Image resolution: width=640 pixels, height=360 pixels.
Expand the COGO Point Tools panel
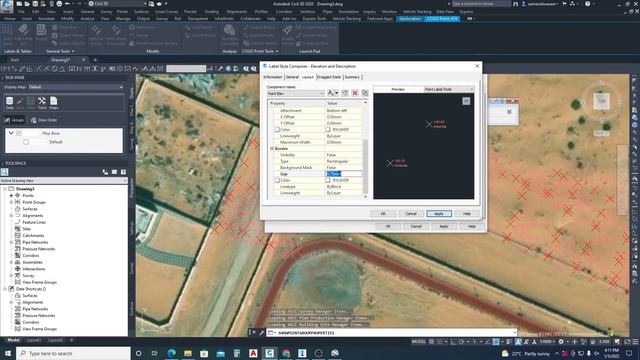tap(260, 51)
